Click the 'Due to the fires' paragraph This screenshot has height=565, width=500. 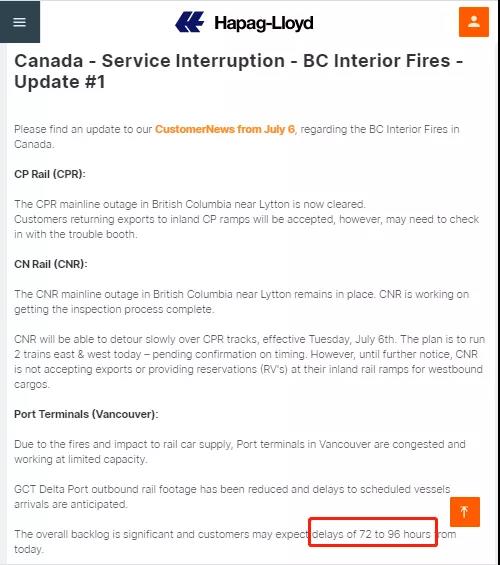[240, 451]
